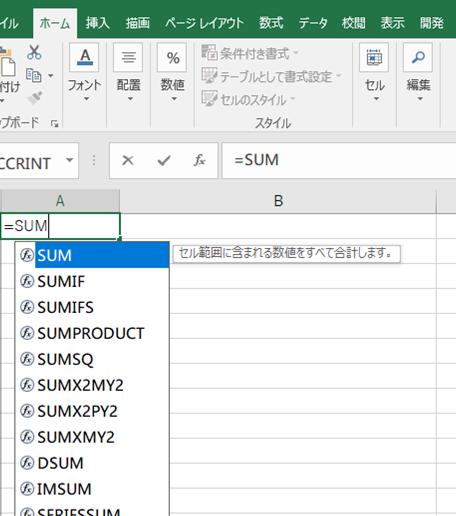Click the Cut scissors icon

pos(34,52)
